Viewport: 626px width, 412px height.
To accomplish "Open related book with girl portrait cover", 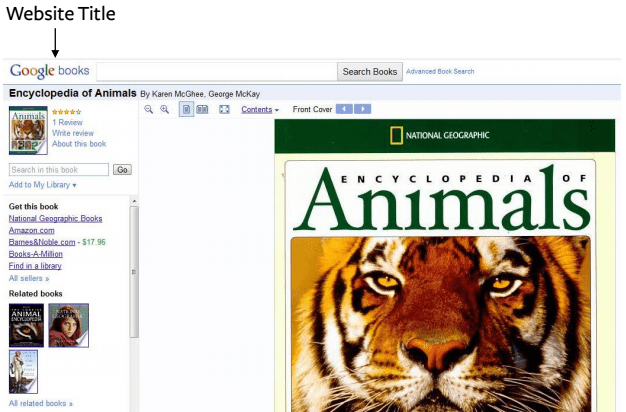I will pos(69,325).
